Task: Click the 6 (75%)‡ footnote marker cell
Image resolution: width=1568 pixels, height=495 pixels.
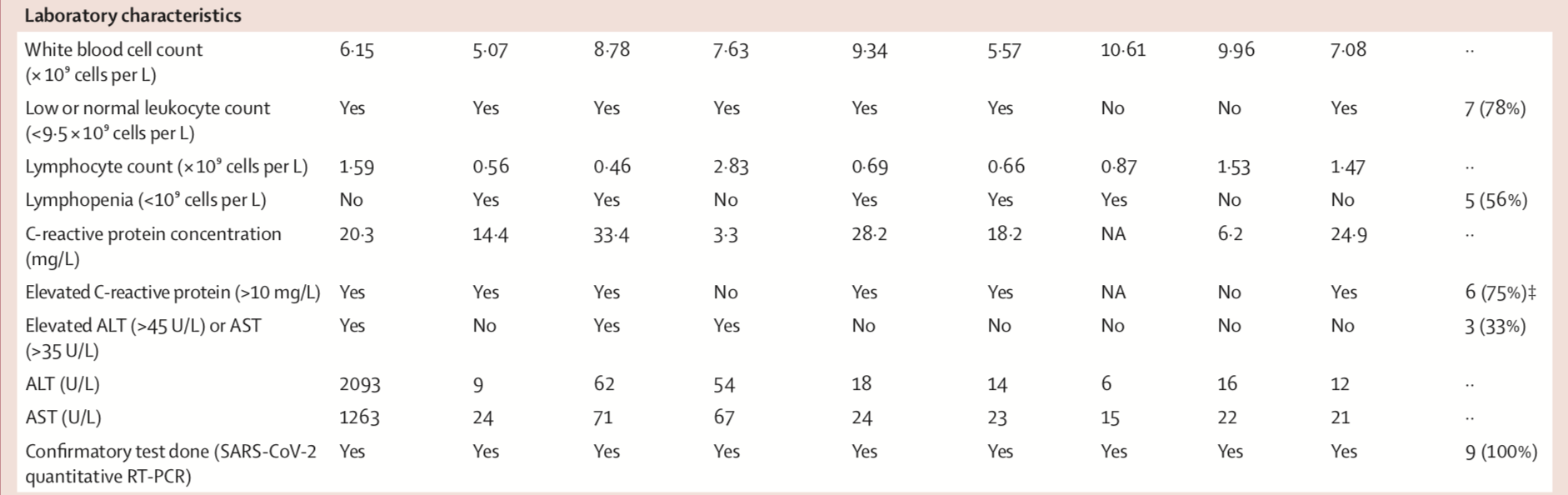Action: coord(1501,292)
